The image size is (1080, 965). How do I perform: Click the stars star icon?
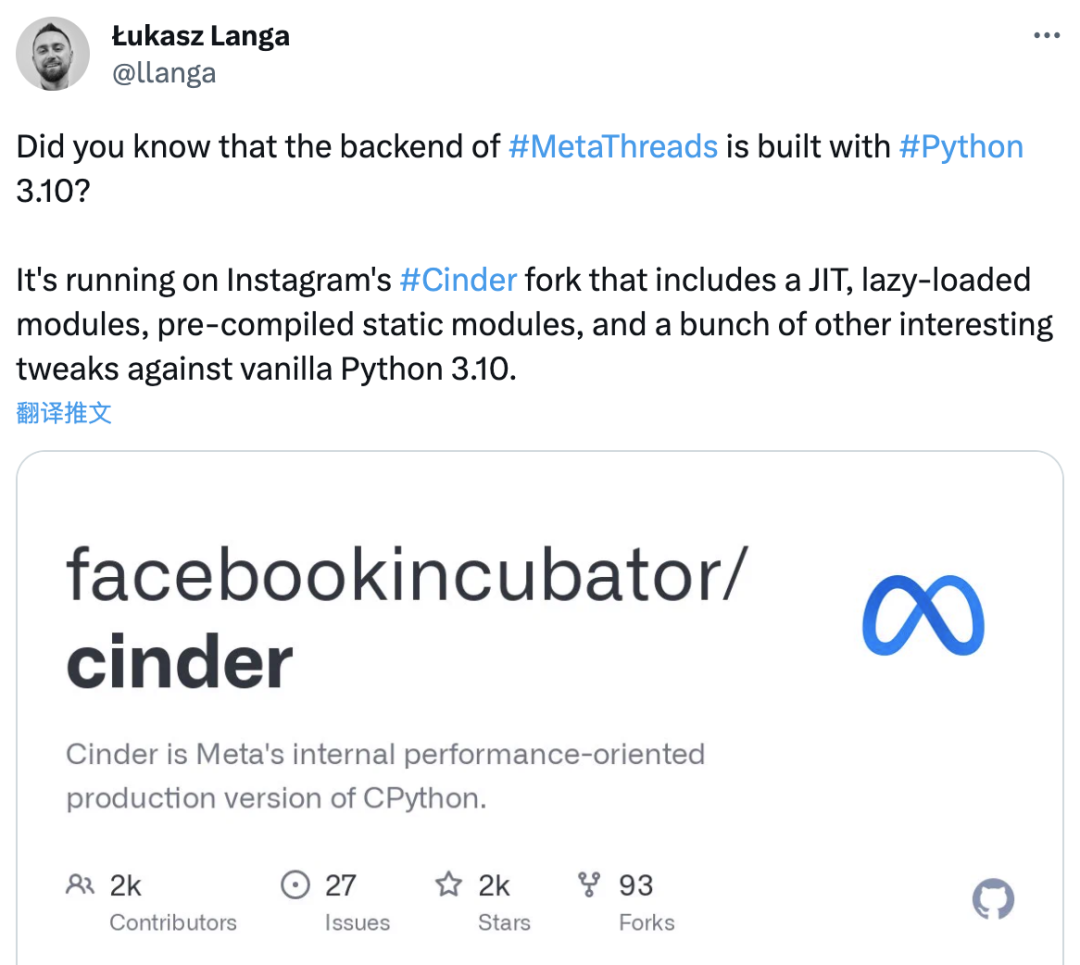[x=448, y=885]
